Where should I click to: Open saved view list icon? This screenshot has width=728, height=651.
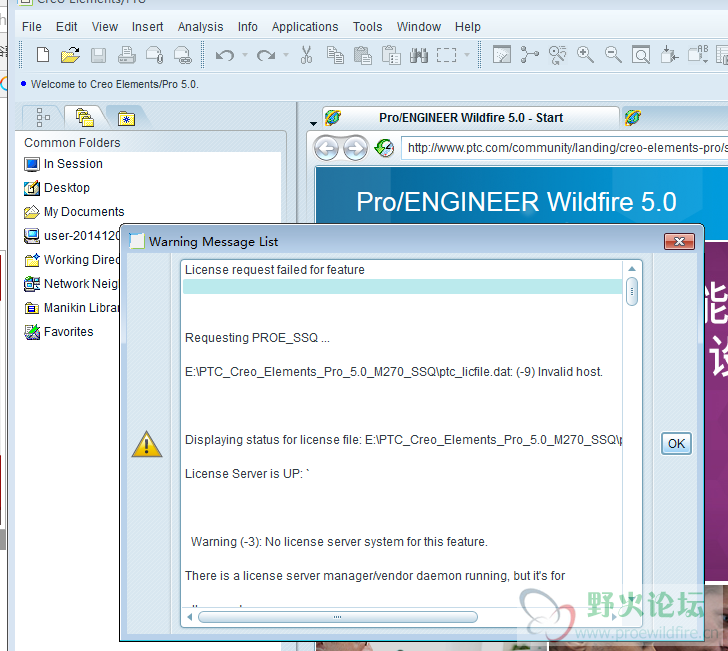pos(698,55)
